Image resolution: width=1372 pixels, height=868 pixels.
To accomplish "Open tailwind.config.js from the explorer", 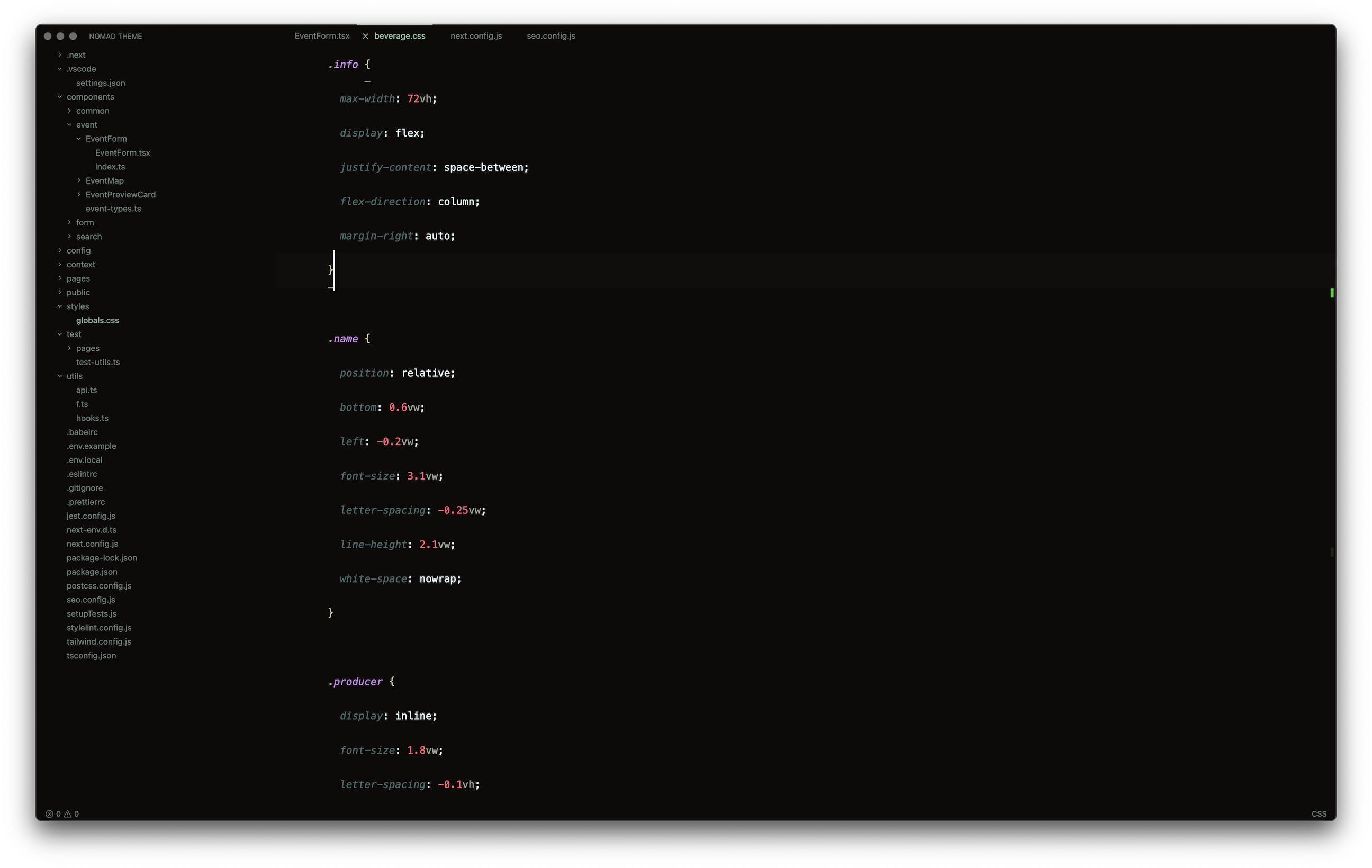I will [98, 642].
